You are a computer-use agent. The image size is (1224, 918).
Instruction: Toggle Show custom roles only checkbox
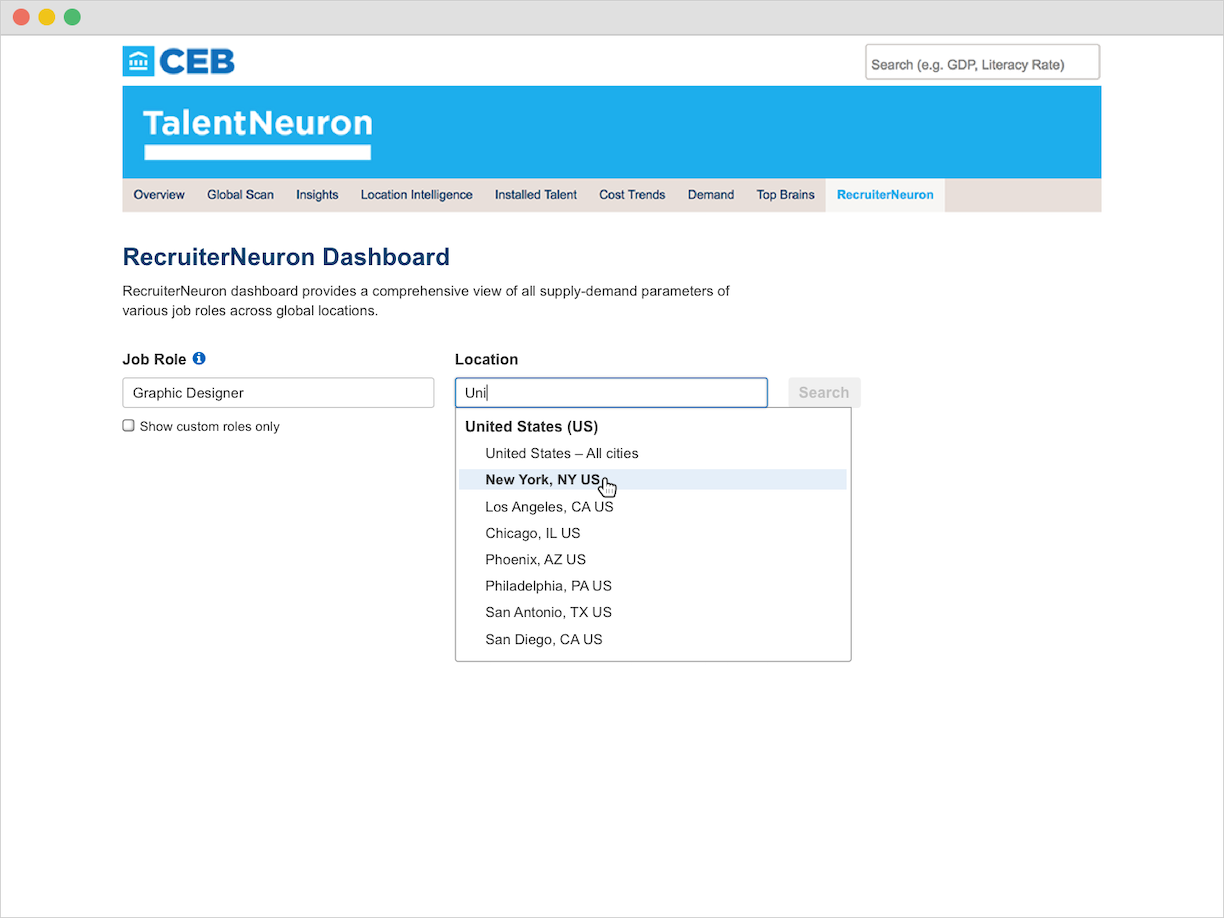pos(128,425)
